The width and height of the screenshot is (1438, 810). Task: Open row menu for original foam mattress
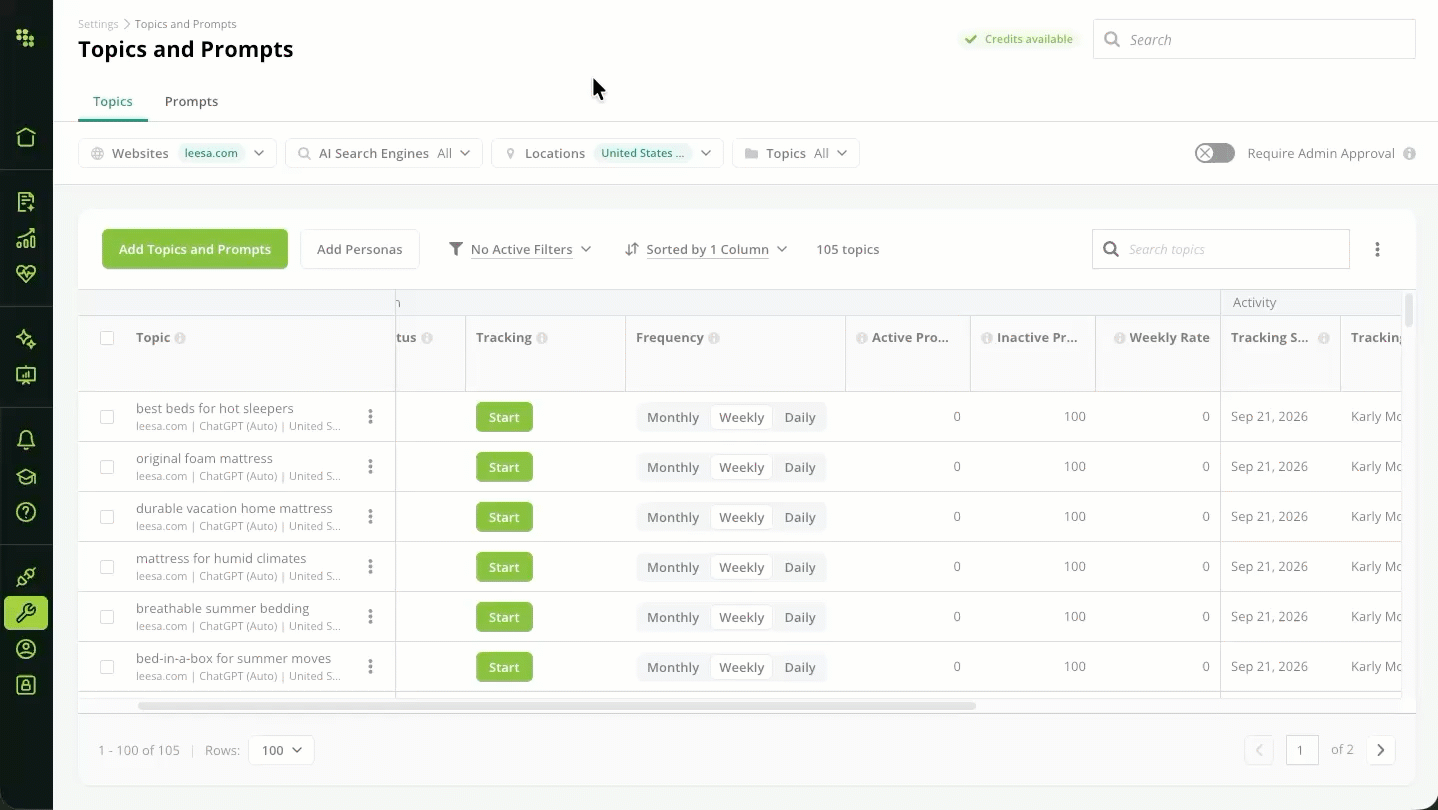coord(370,467)
